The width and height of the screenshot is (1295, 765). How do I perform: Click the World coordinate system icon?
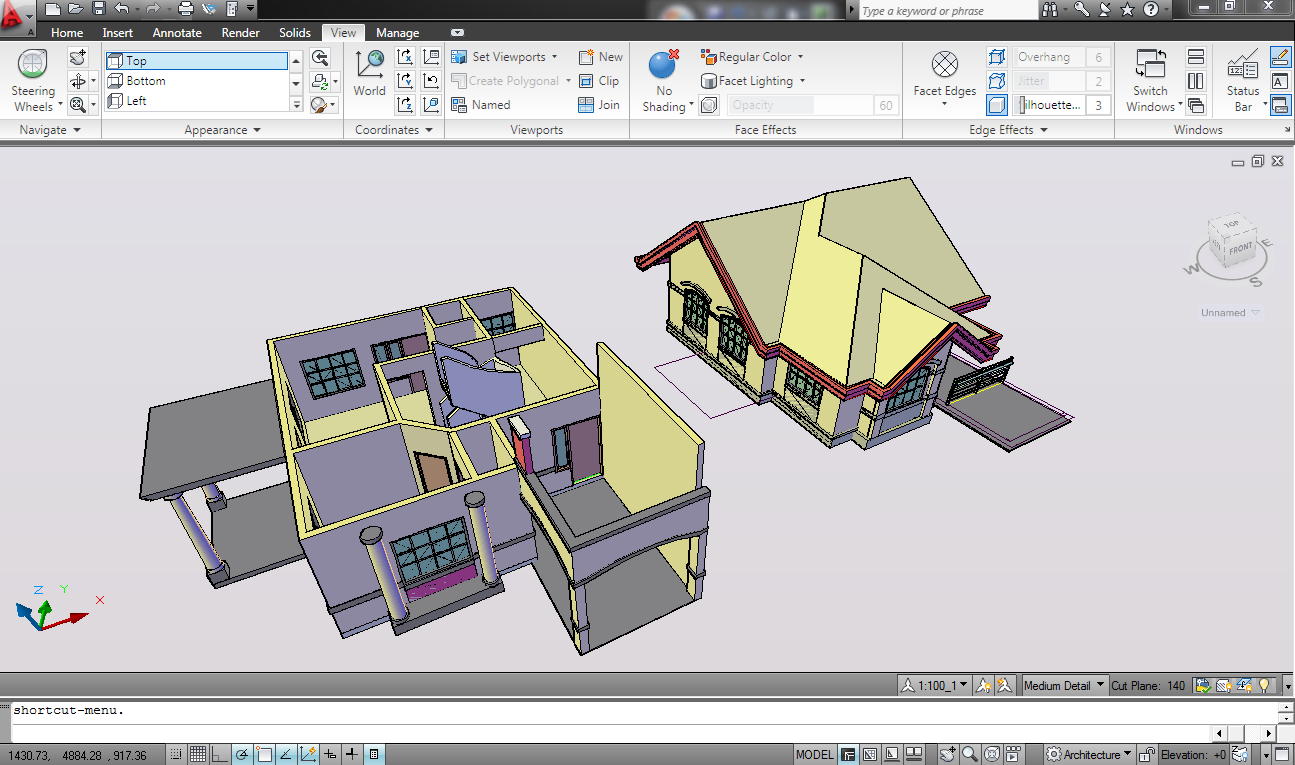pos(369,64)
